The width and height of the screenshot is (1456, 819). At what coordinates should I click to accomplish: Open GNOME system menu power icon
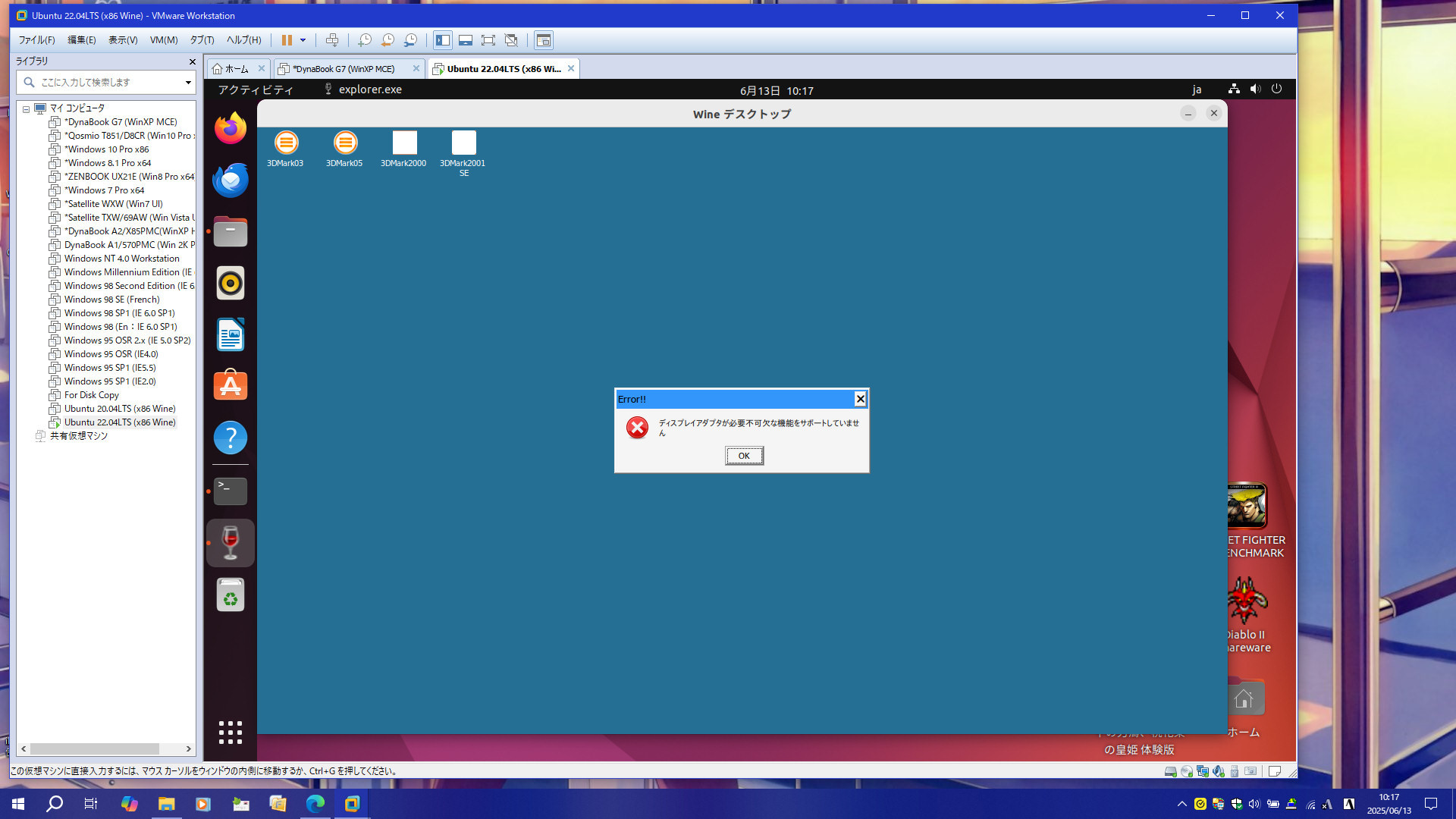1277,89
